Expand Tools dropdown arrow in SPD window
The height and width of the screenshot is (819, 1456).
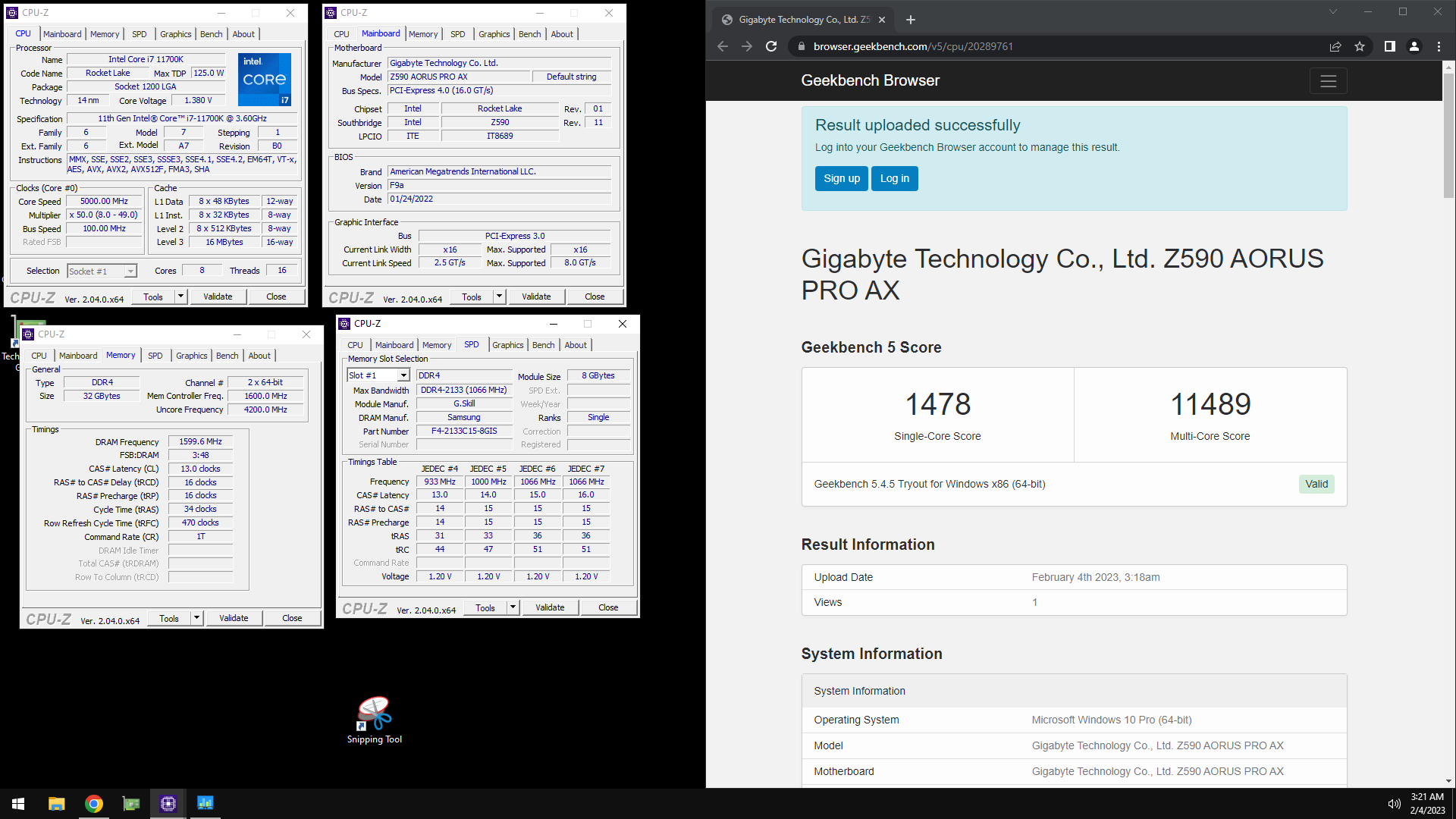click(513, 607)
